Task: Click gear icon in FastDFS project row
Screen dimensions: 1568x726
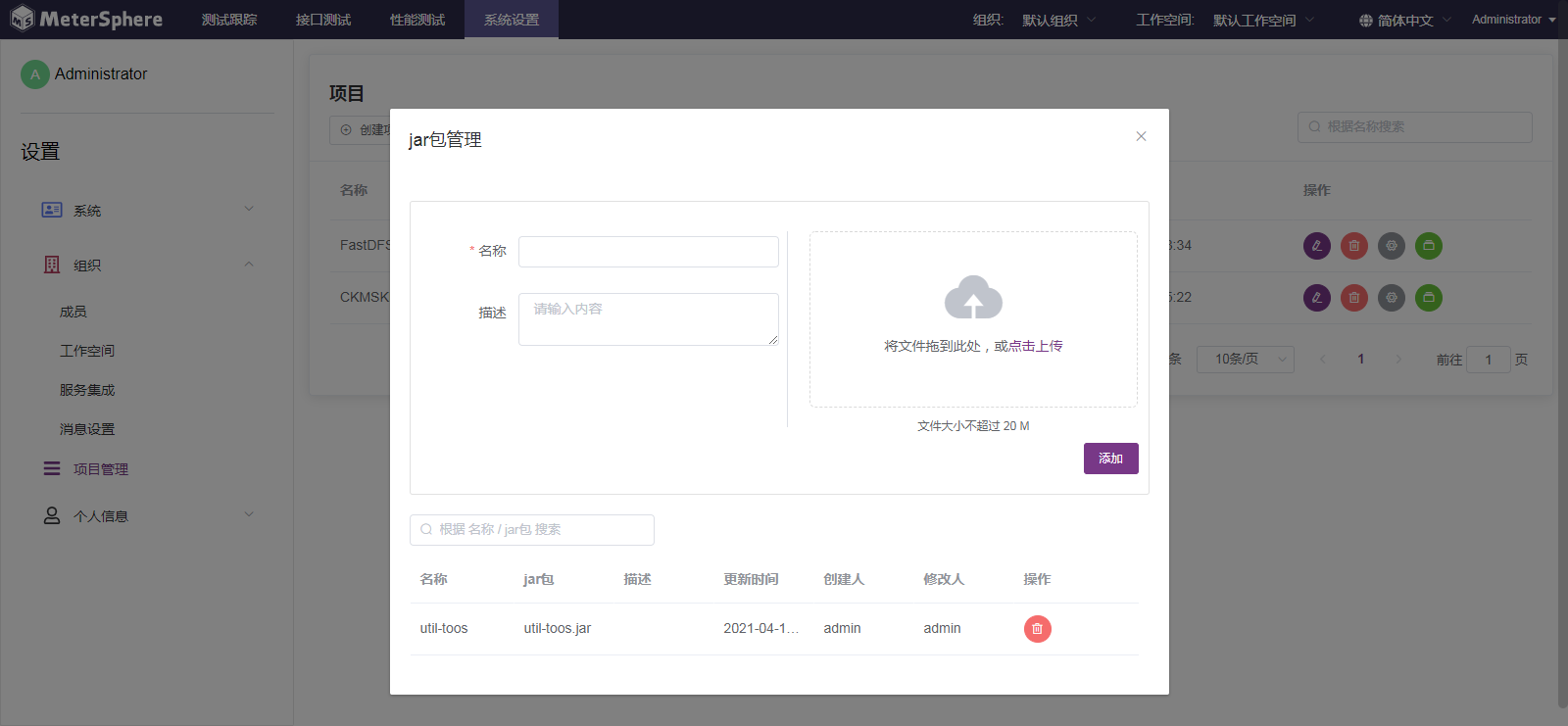Action: point(1392,246)
